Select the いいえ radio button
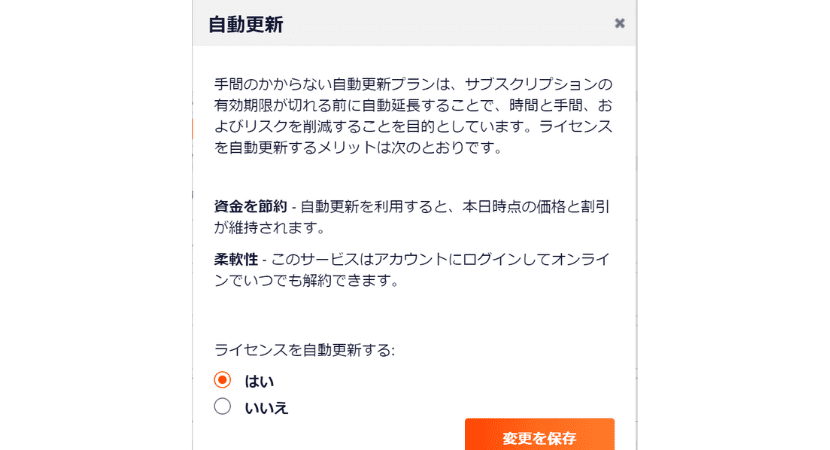830x450 pixels. click(222, 406)
